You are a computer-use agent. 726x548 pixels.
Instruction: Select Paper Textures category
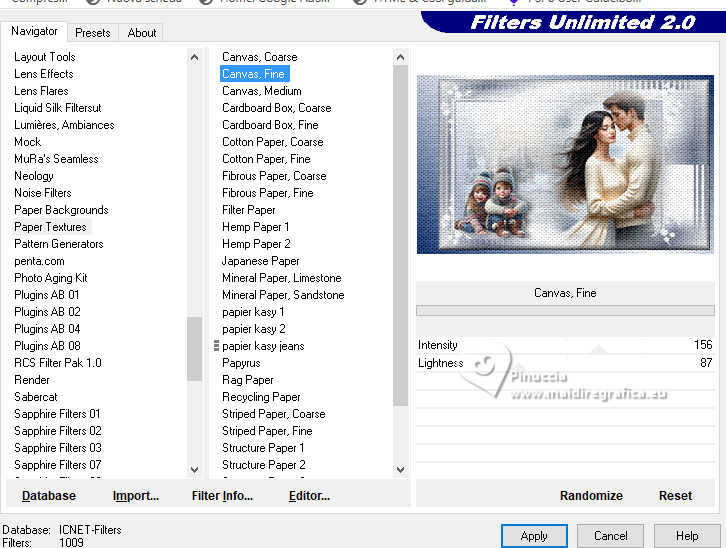coord(50,227)
